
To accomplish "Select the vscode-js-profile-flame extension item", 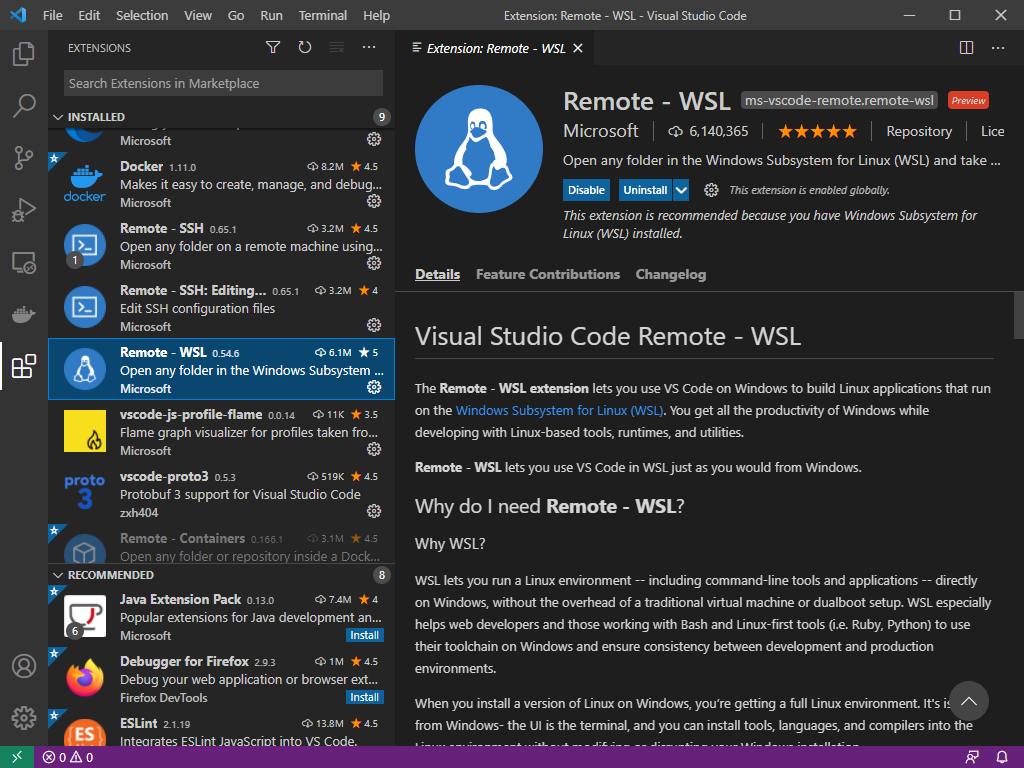I will click(x=221, y=432).
